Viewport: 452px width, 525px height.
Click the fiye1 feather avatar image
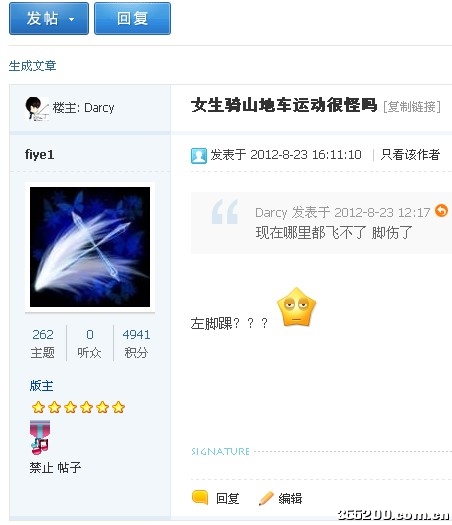[x=90, y=247]
